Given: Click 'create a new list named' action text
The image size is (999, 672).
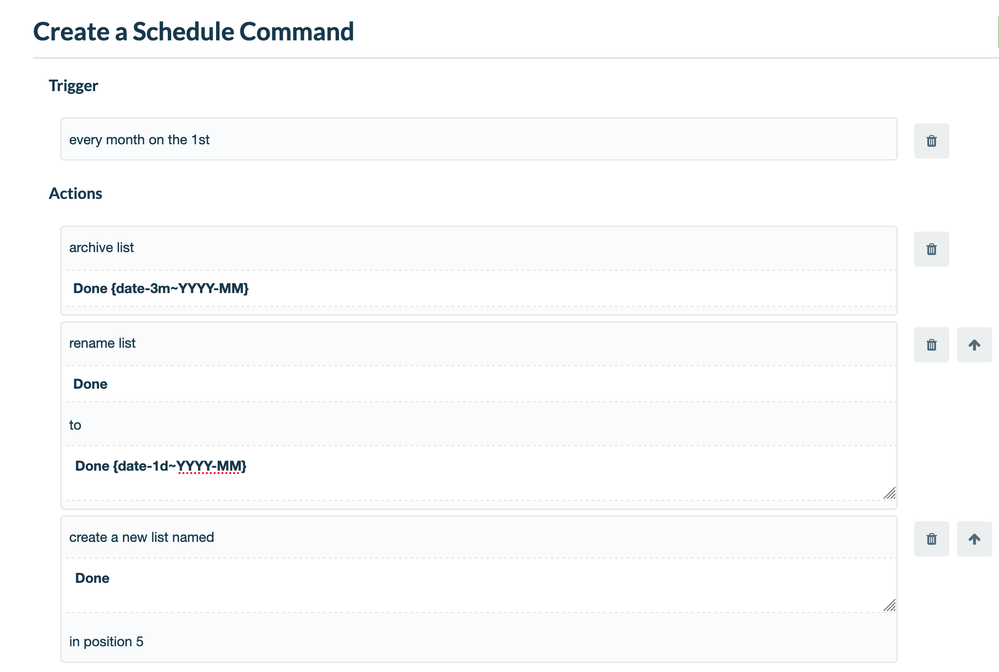Looking at the screenshot, I should (x=141, y=538).
